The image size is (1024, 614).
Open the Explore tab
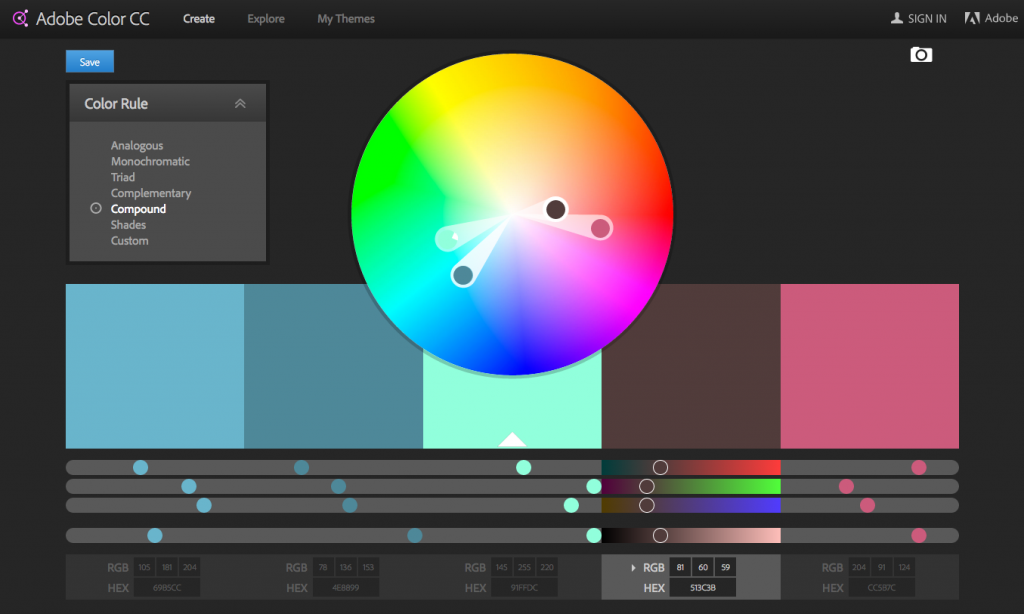pos(266,19)
